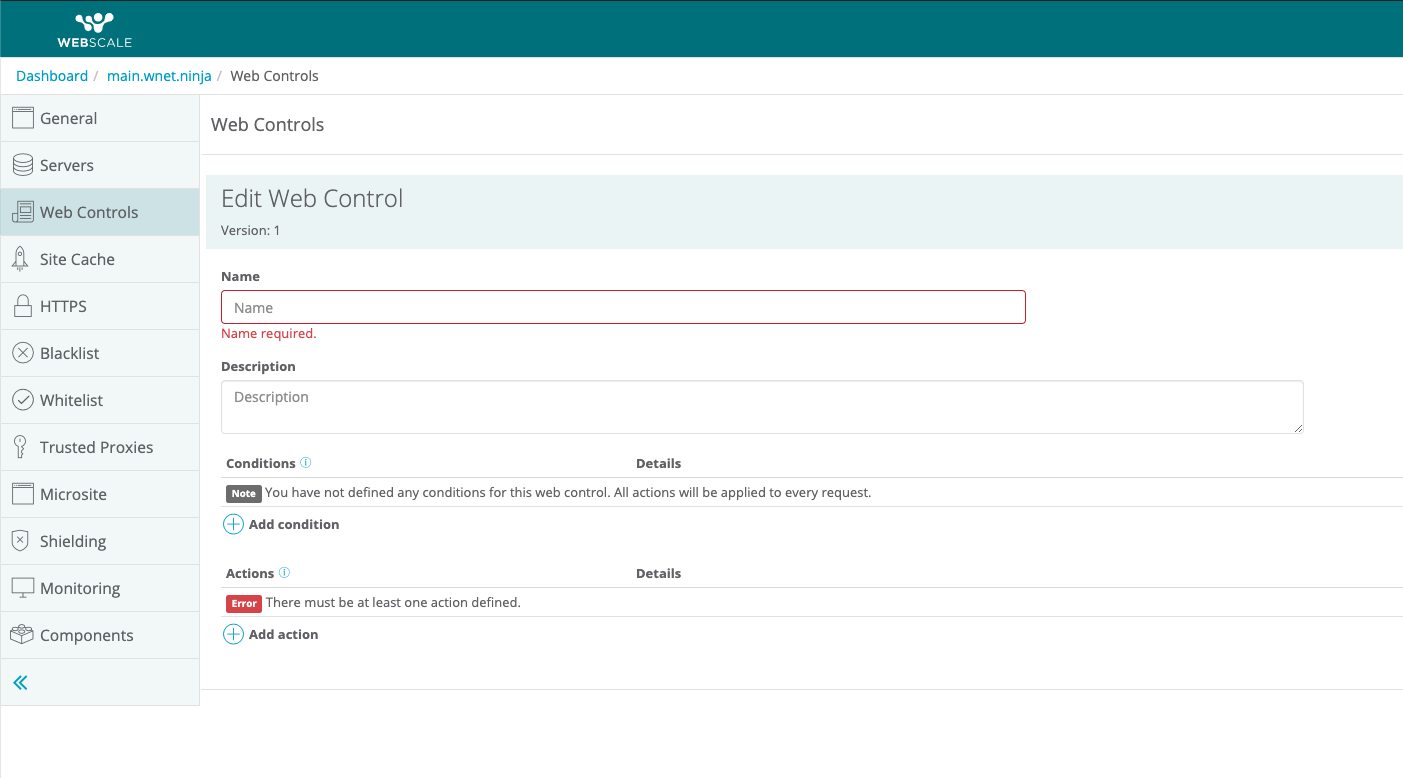Open the Microsite menu item
Viewport: 1403px width, 778px height.
tap(73, 494)
